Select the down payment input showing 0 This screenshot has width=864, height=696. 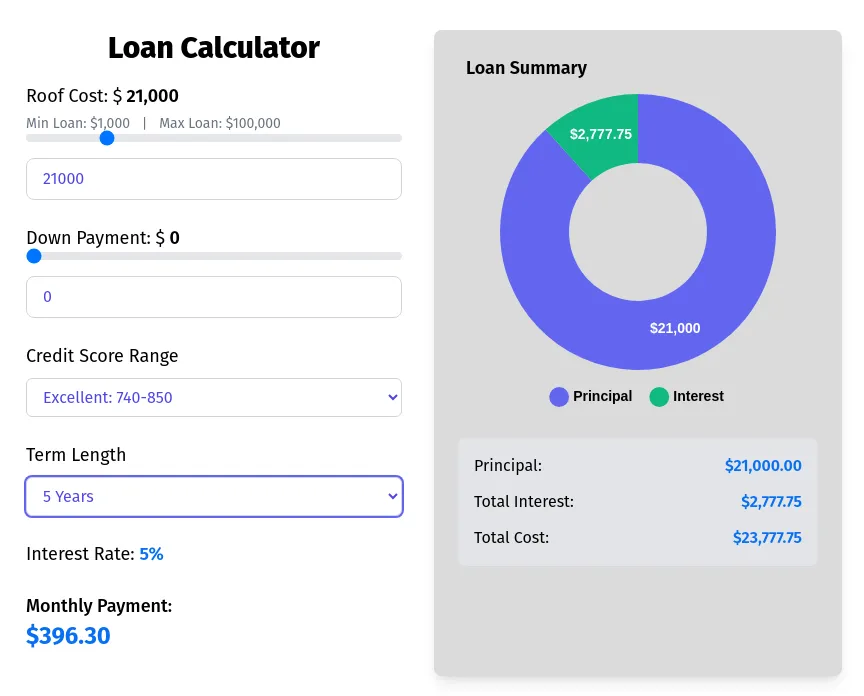click(213, 296)
